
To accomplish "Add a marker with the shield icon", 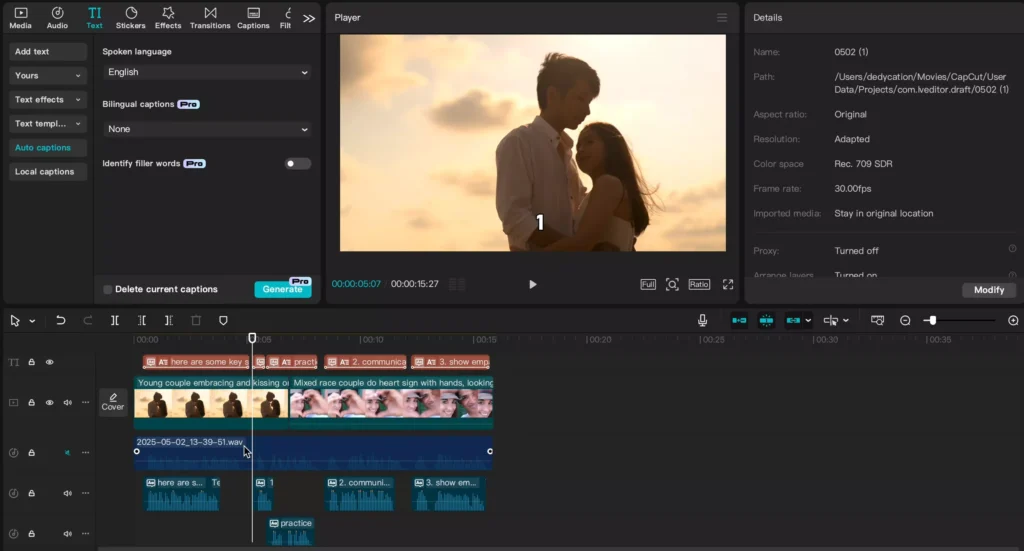I will pyautogui.click(x=223, y=321).
